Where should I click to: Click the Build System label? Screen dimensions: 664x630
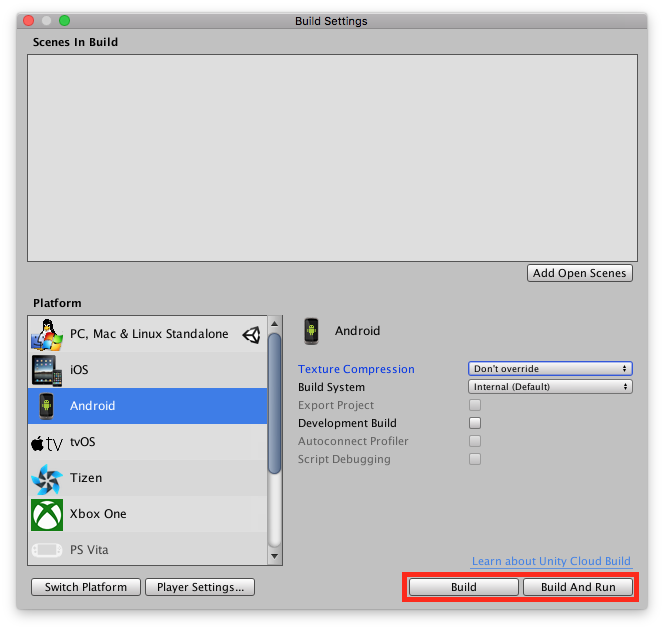point(331,387)
